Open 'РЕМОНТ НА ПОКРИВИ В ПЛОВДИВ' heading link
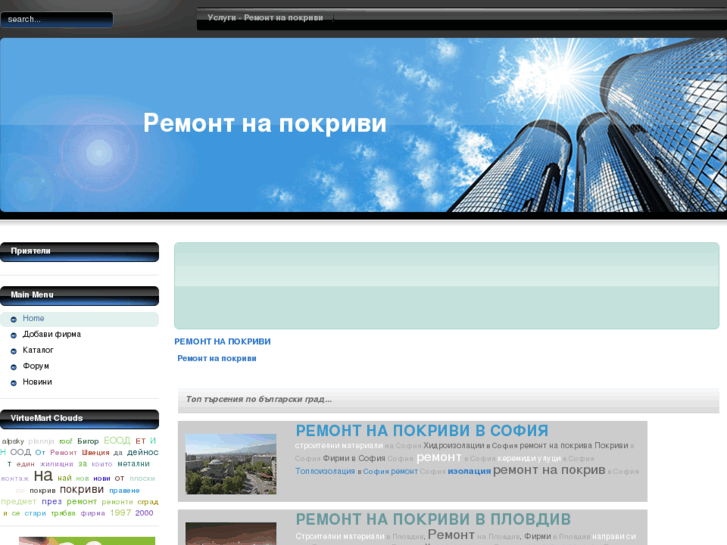Screen dimensions: 727x545 [433, 519]
